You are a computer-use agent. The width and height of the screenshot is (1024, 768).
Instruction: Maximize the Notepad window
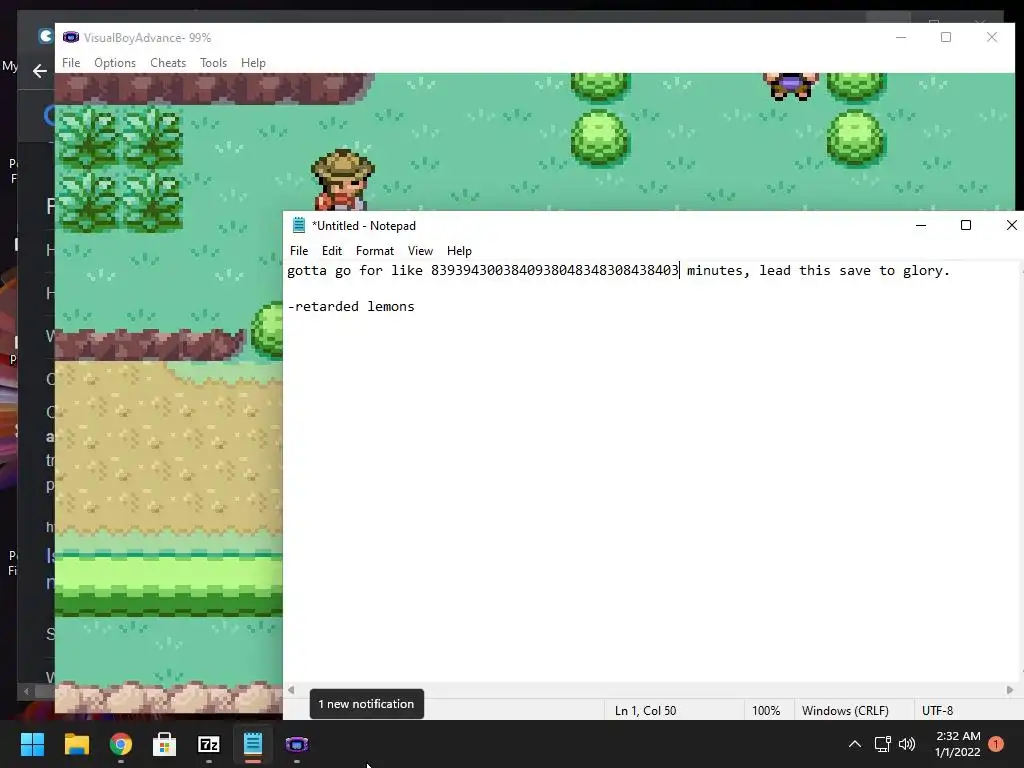click(966, 225)
